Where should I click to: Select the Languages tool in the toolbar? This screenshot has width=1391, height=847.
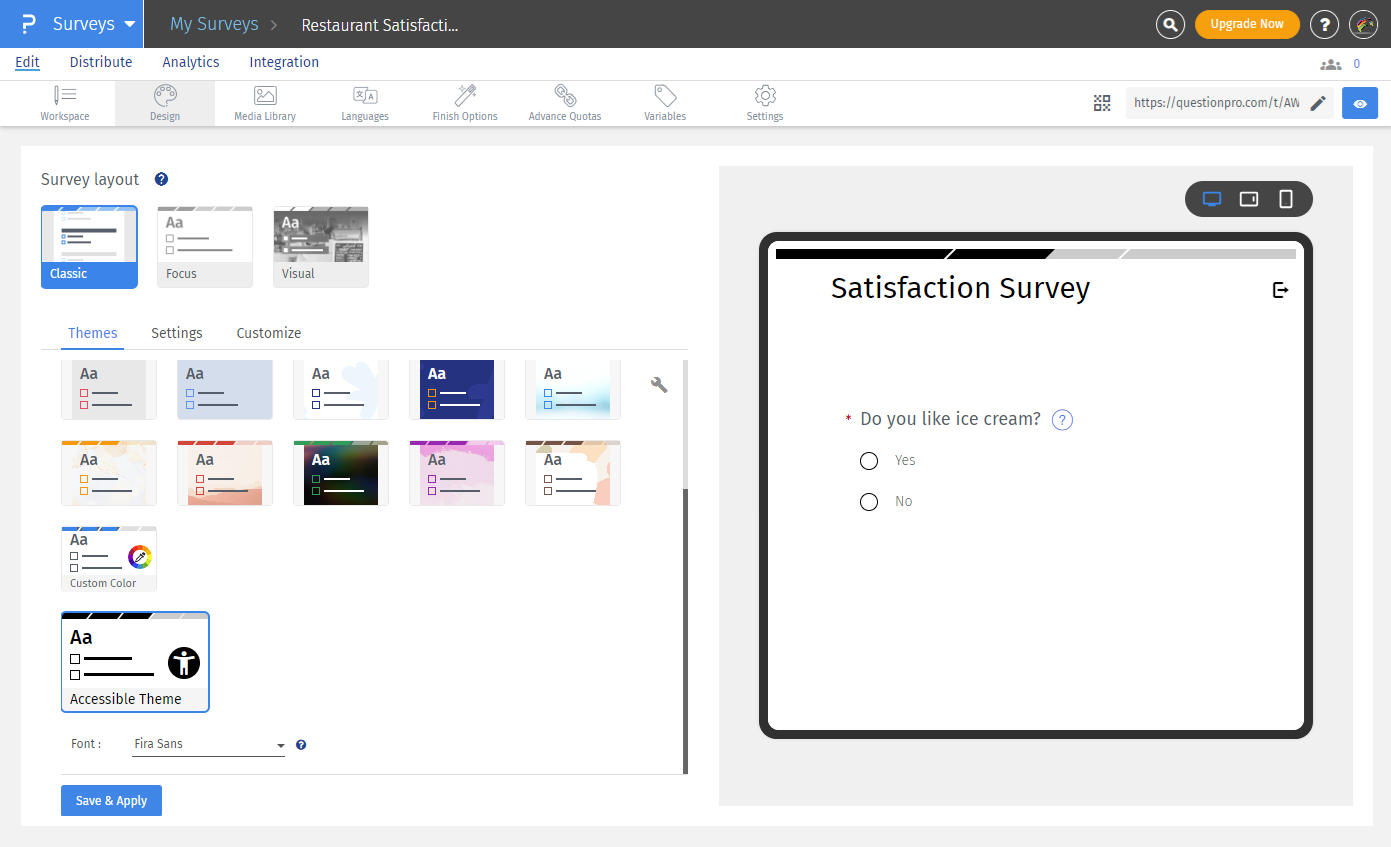coord(364,103)
